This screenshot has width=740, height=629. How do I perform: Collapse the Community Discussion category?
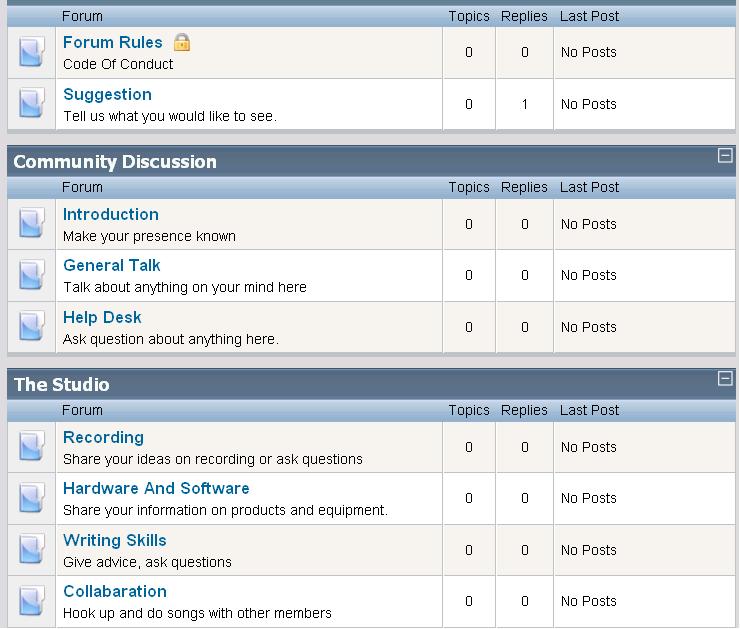tap(726, 156)
